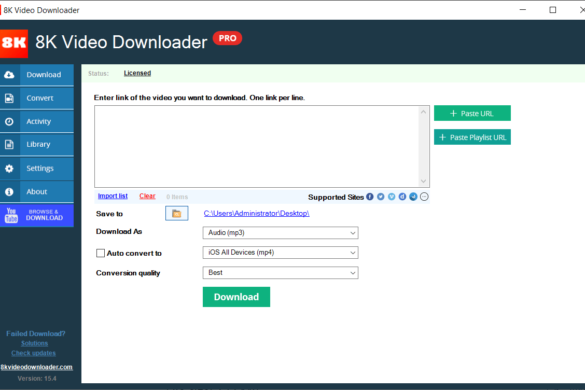Click the Convert file icon in sidebar
Viewport: 585px width, 390px height.
tap(9, 98)
